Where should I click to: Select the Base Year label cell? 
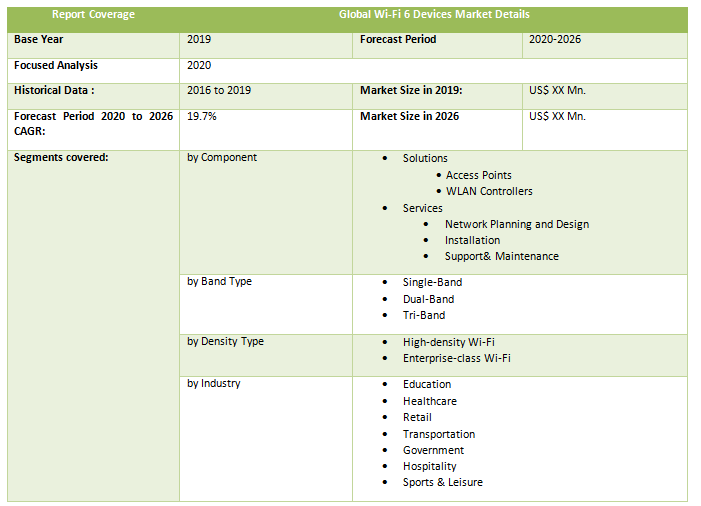click(x=40, y=40)
